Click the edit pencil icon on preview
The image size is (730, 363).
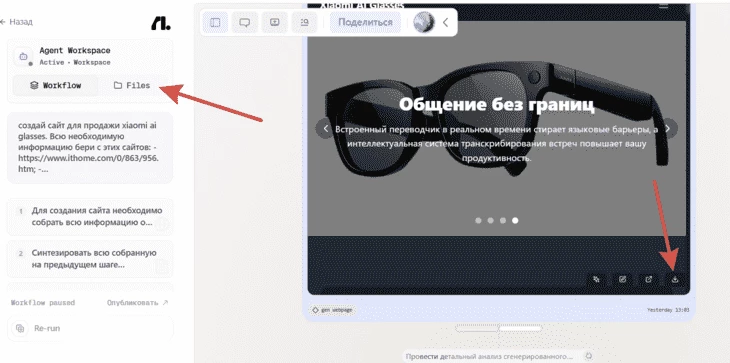pos(622,279)
